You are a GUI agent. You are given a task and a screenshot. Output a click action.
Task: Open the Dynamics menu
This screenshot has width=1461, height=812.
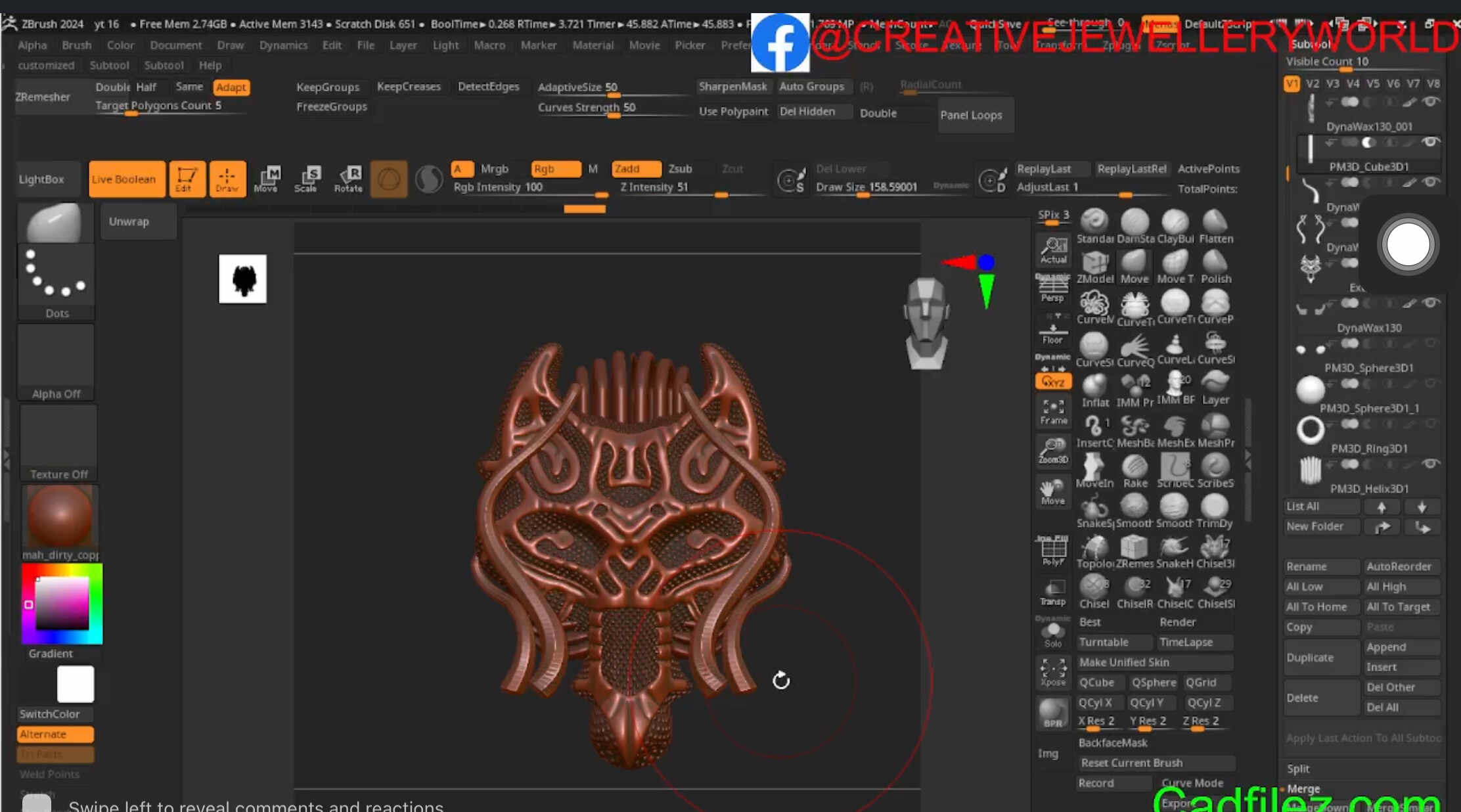pyautogui.click(x=283, y=45)
